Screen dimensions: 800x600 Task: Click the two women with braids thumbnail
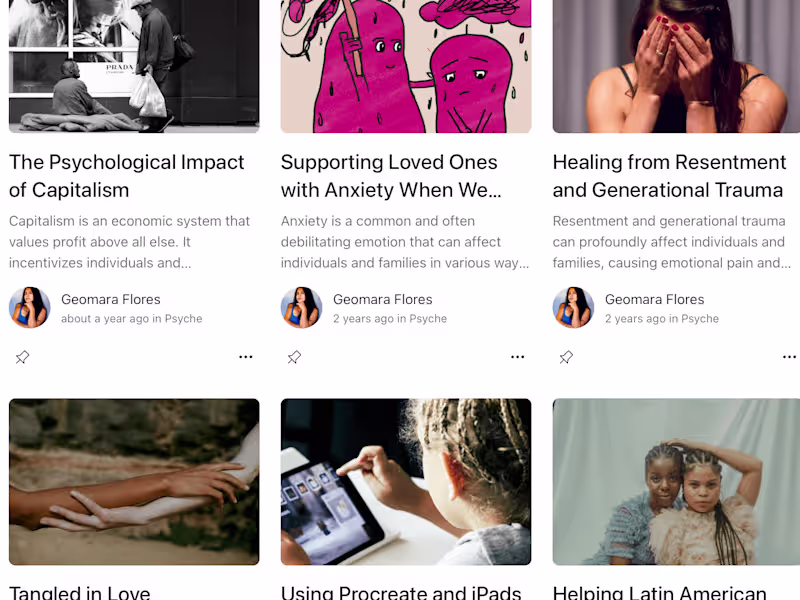(x=676, y=482)
